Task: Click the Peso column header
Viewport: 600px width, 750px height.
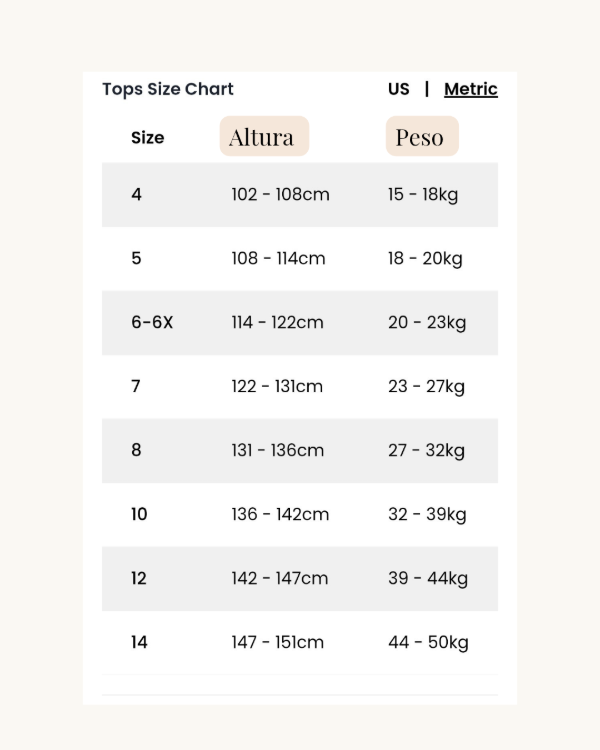Action: [x=421, y=137]
